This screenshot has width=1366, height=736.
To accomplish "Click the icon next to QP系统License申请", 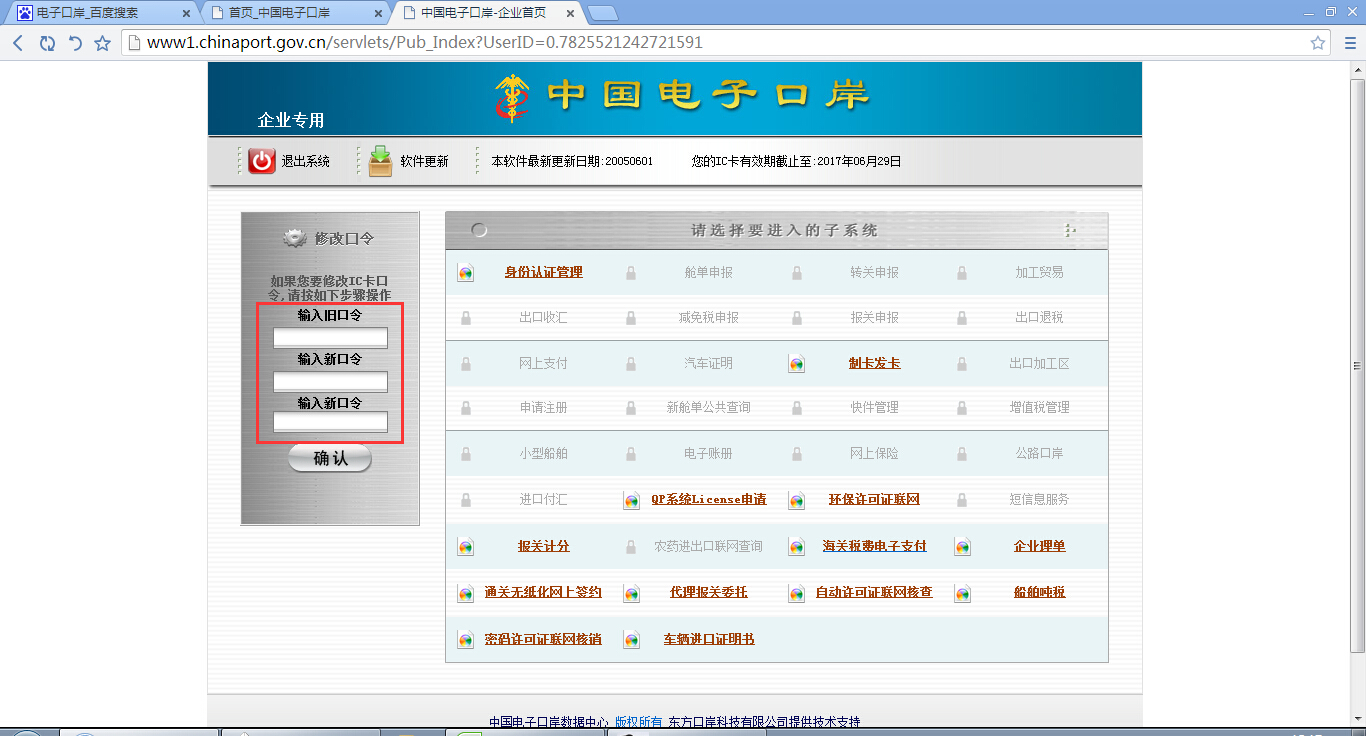I will coord(631,500).
